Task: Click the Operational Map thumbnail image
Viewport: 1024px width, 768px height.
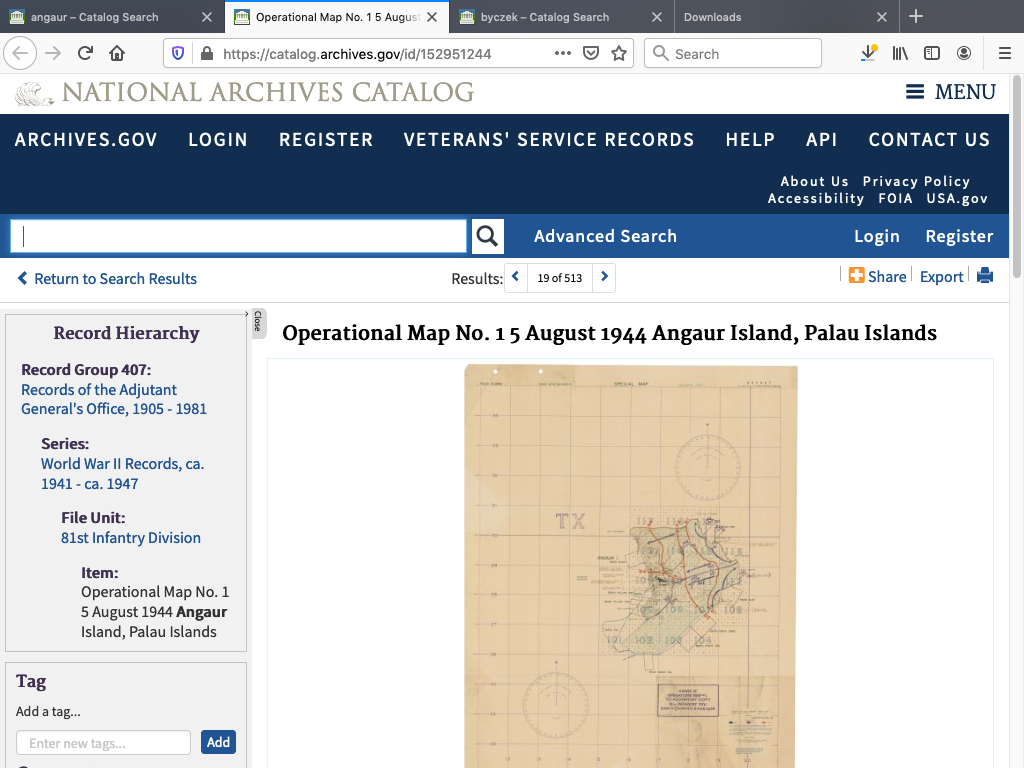Action: point(630,565)
